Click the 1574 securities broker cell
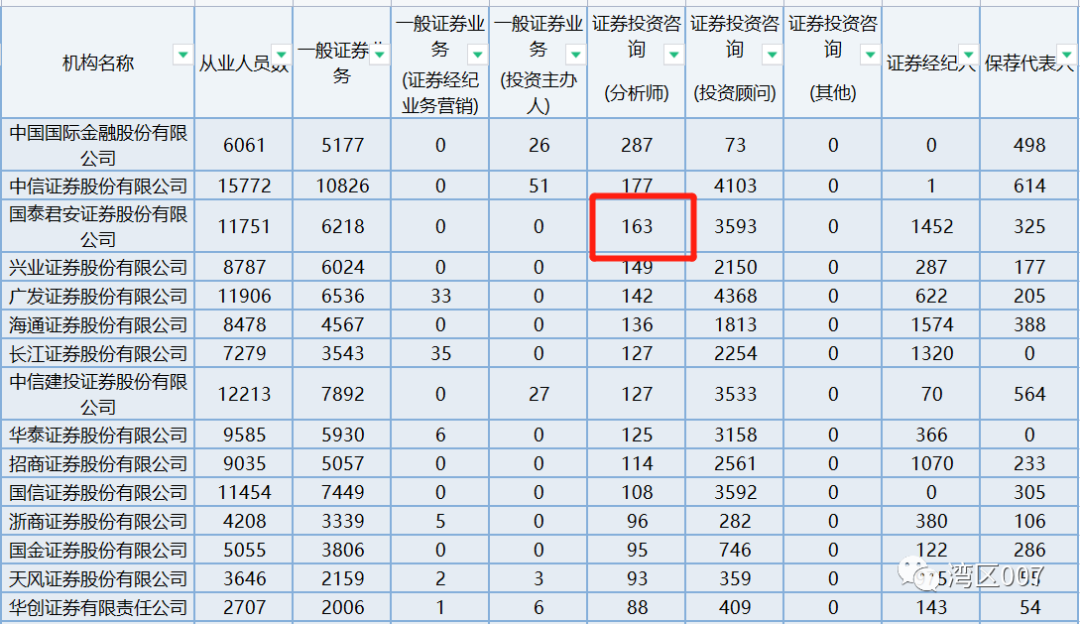The height and width of the screenshot is (624, 1080). (x=931, y=324)
